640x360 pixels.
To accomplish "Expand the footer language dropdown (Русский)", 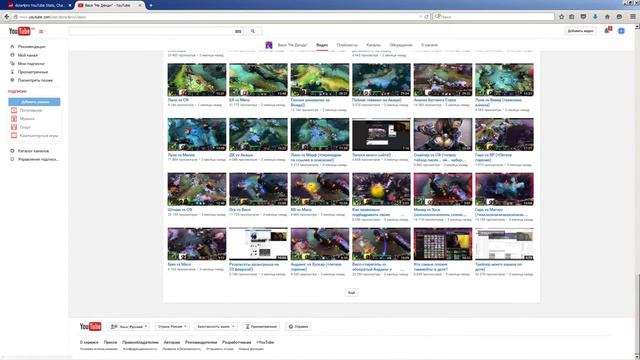I will tap(129, 327).
